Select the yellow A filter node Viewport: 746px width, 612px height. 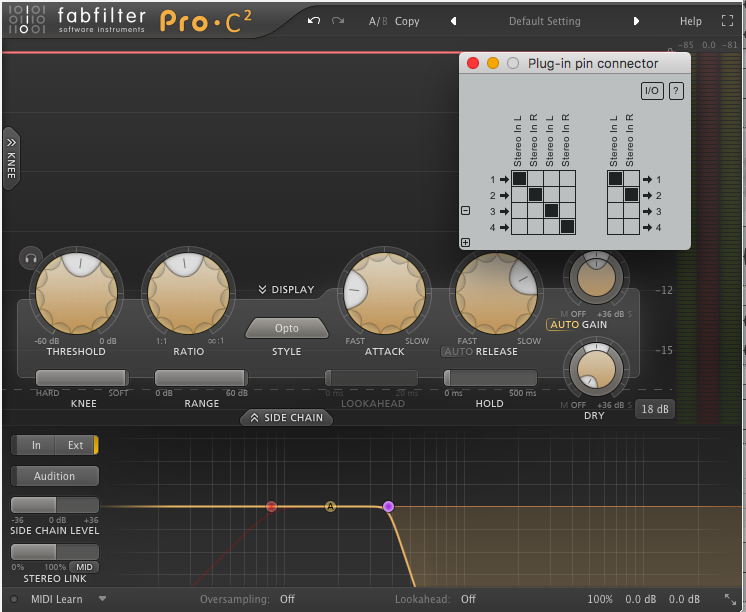330,506
